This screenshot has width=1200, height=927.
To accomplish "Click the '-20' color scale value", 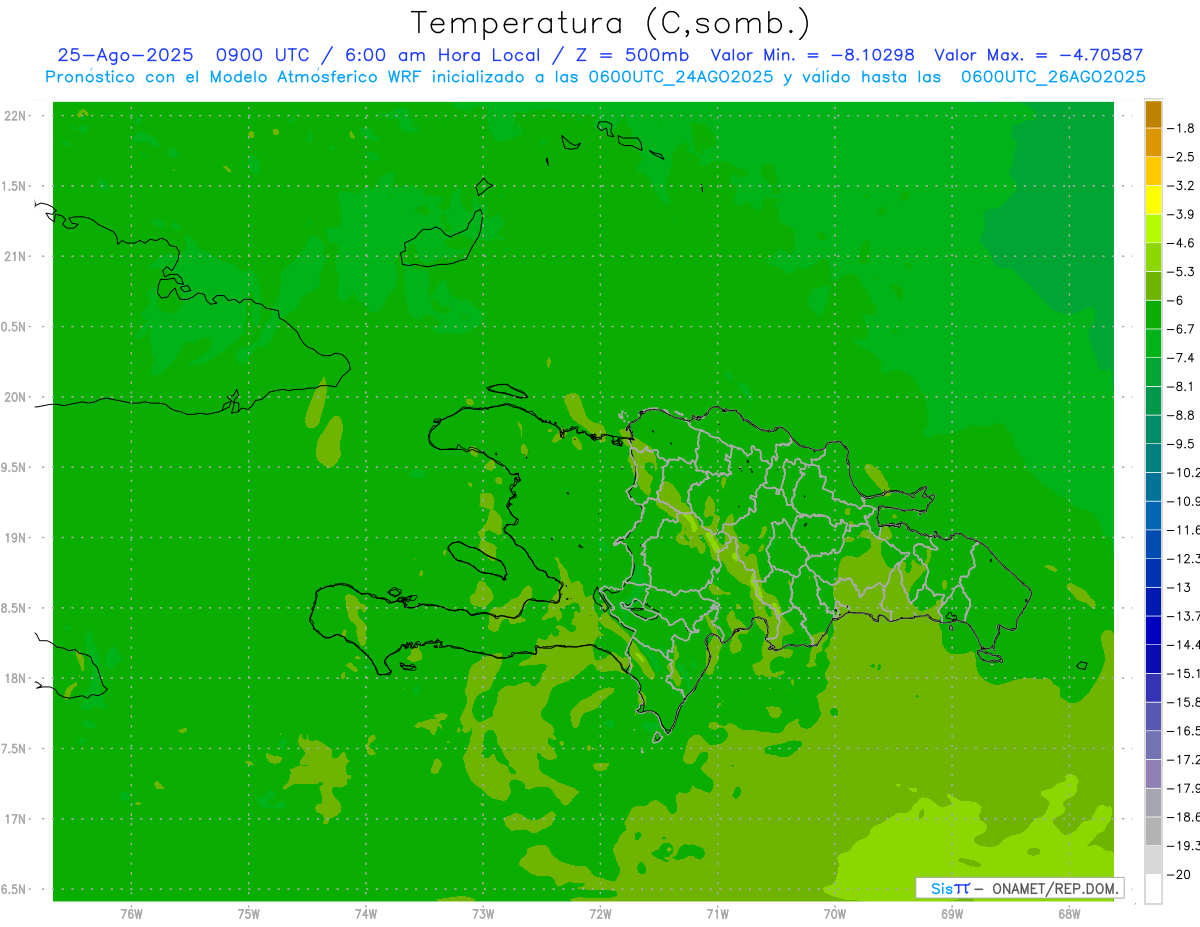I will tap(1178, 874).
